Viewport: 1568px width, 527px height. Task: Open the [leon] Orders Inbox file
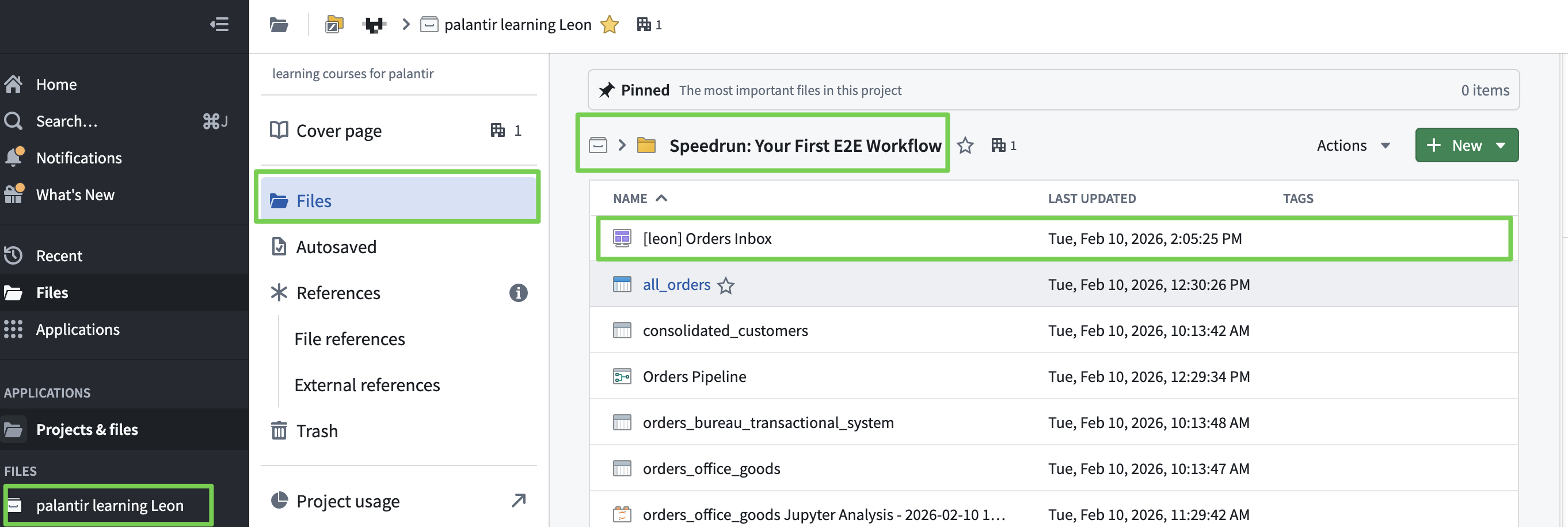coord(707,239)
